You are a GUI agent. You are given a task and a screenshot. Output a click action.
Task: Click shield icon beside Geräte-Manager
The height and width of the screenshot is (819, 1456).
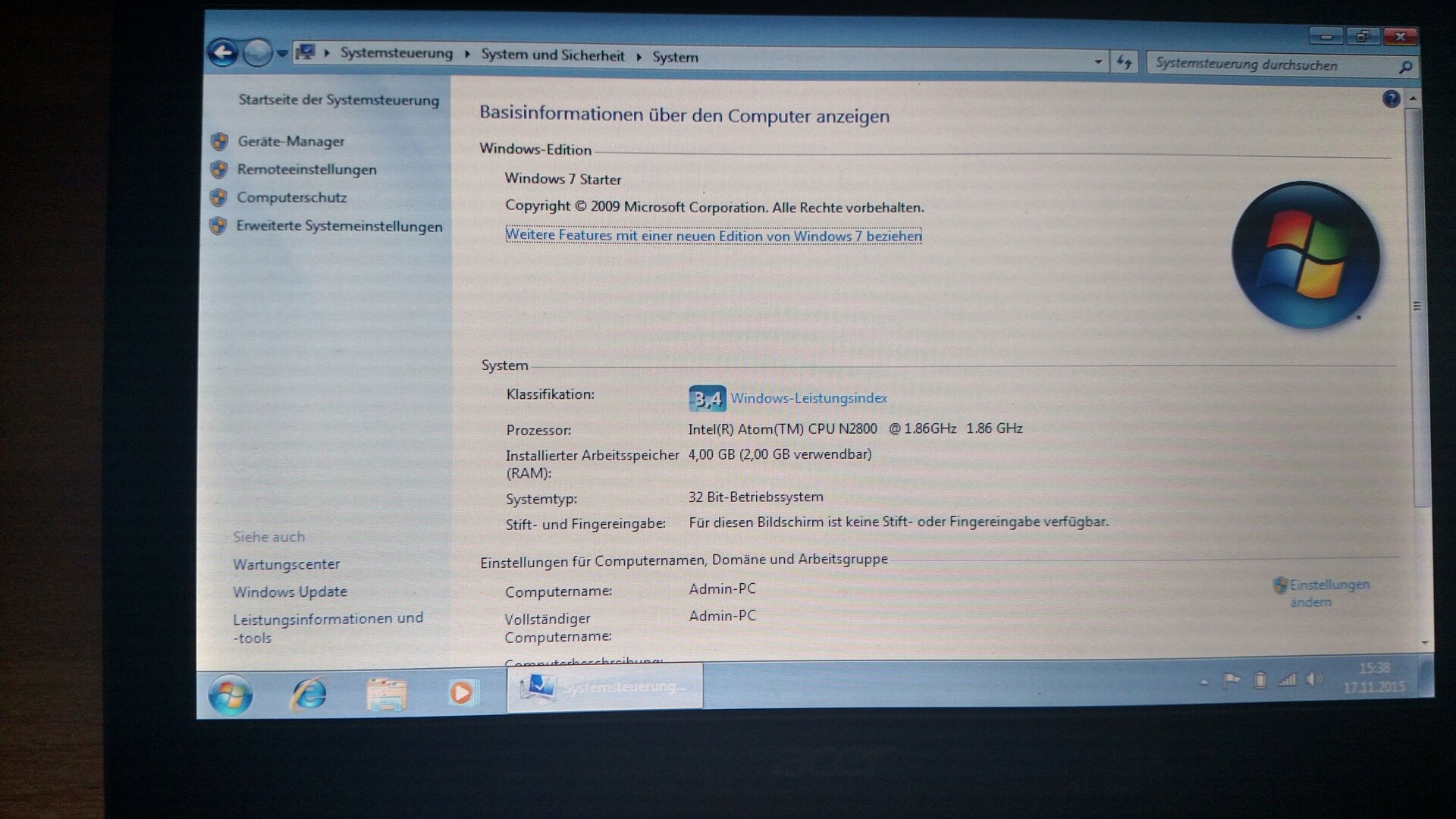pyautogui.click(x=220, y=141)
